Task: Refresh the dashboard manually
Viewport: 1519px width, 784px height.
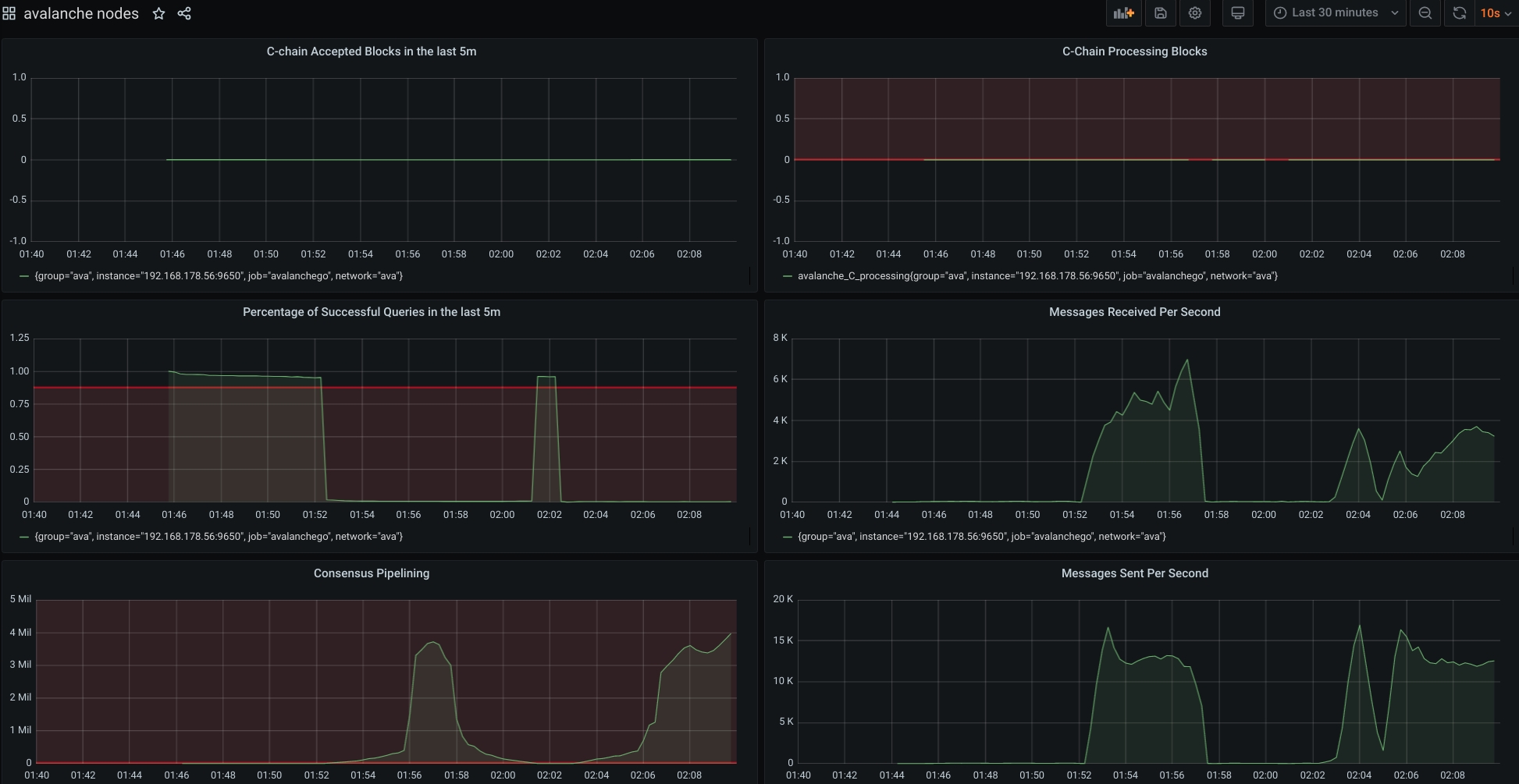Action: tap(1459, 13)
